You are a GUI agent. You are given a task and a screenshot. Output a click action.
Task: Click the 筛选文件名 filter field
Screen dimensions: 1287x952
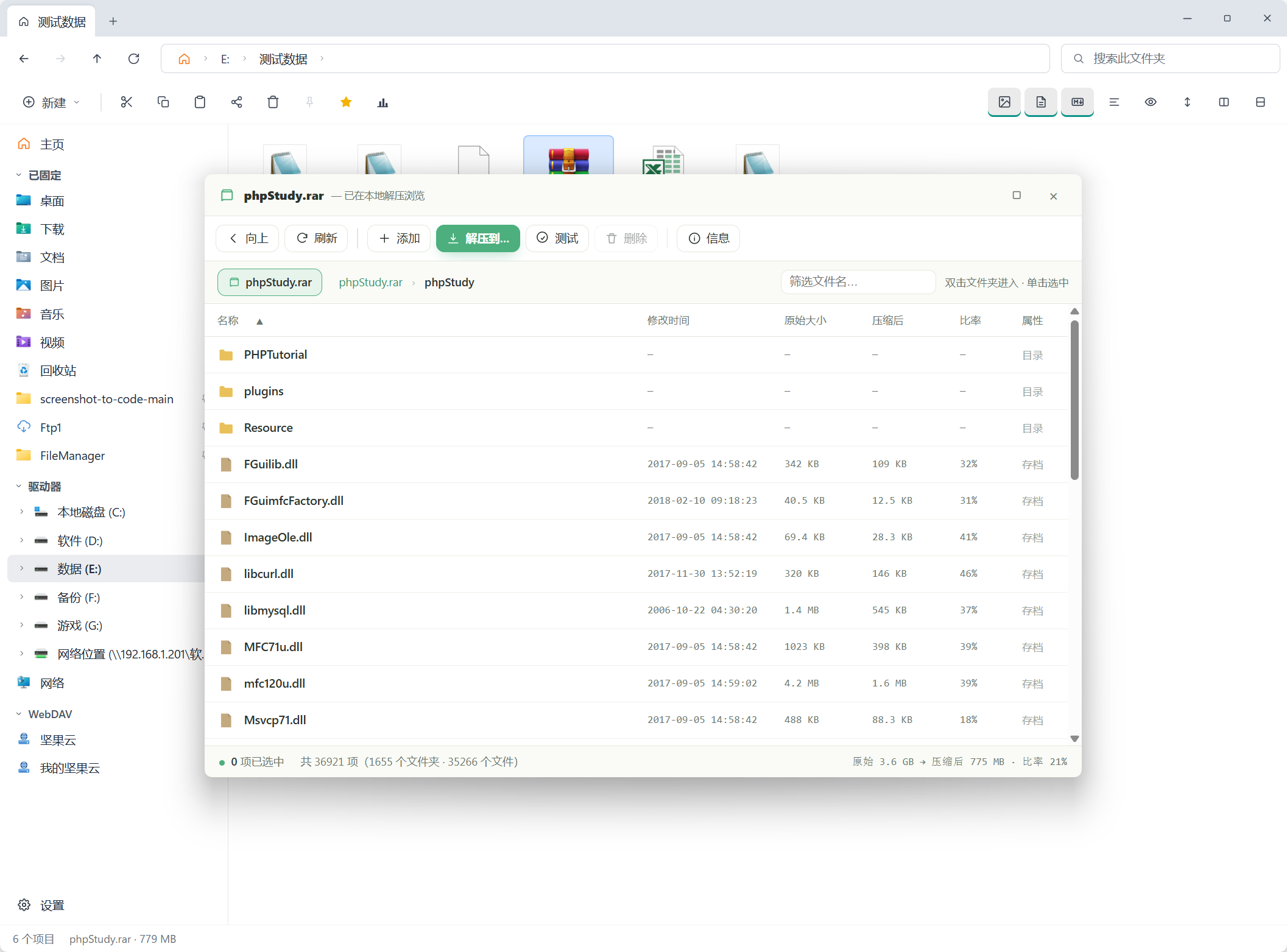coord(858,282)
